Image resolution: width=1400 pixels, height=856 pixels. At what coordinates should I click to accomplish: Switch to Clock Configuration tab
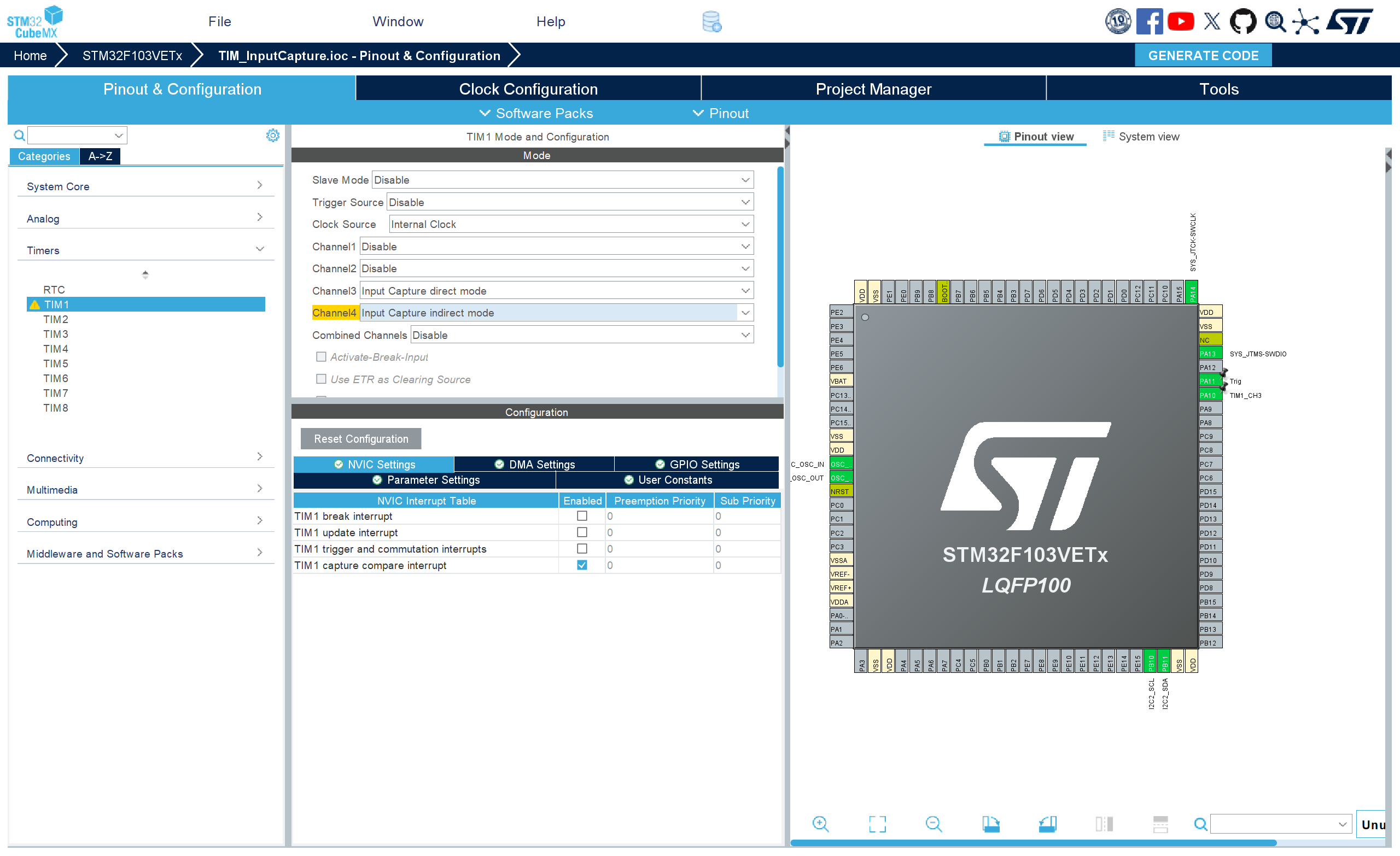(528, 89)
